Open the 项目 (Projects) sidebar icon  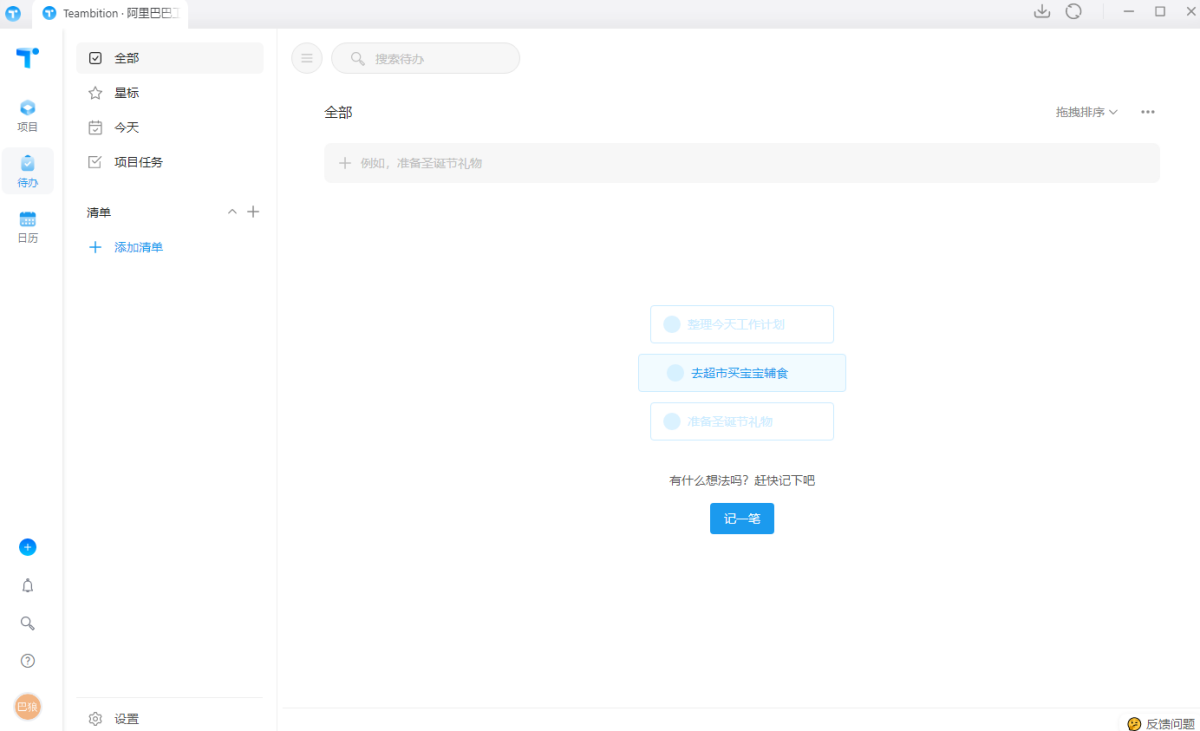coord(28,115)
